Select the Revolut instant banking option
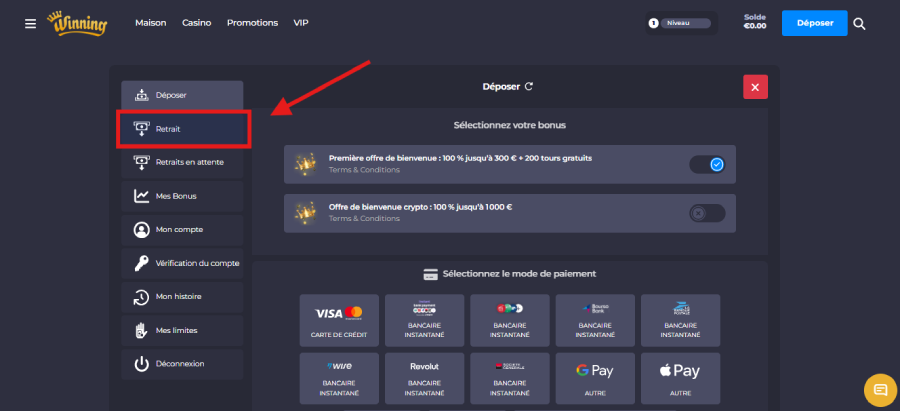The width and height of the screenshot is (900, 411). tap(424, 375)
